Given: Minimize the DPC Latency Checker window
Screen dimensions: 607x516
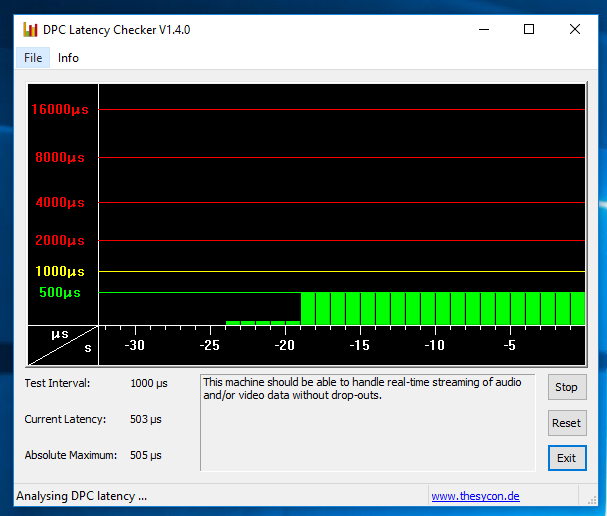Looking at the screenshot, I should (x=484, y=29).
